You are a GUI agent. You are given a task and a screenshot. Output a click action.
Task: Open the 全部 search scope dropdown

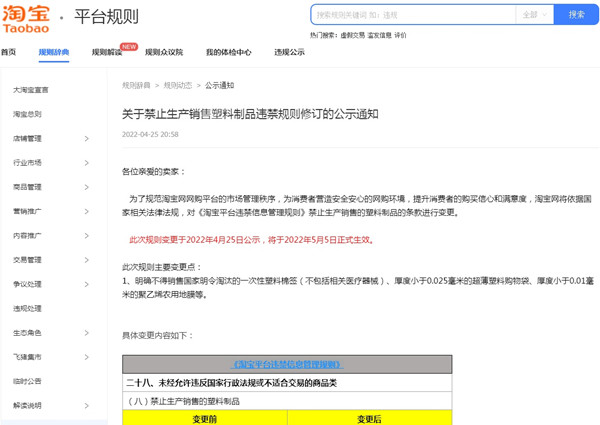coord(535,15)
